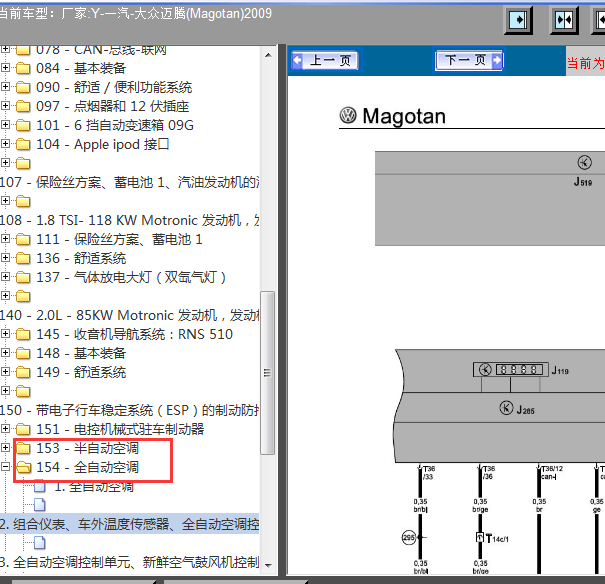The image size is (605, 584).
Task: Click folder icon beside 148 基本装备
Action: pos(23,353)
